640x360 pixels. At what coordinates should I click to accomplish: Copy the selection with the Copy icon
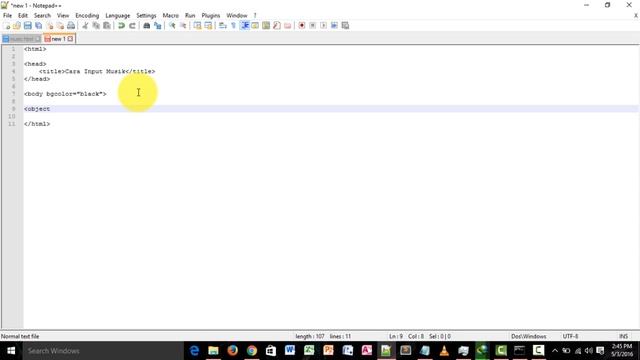96,26
